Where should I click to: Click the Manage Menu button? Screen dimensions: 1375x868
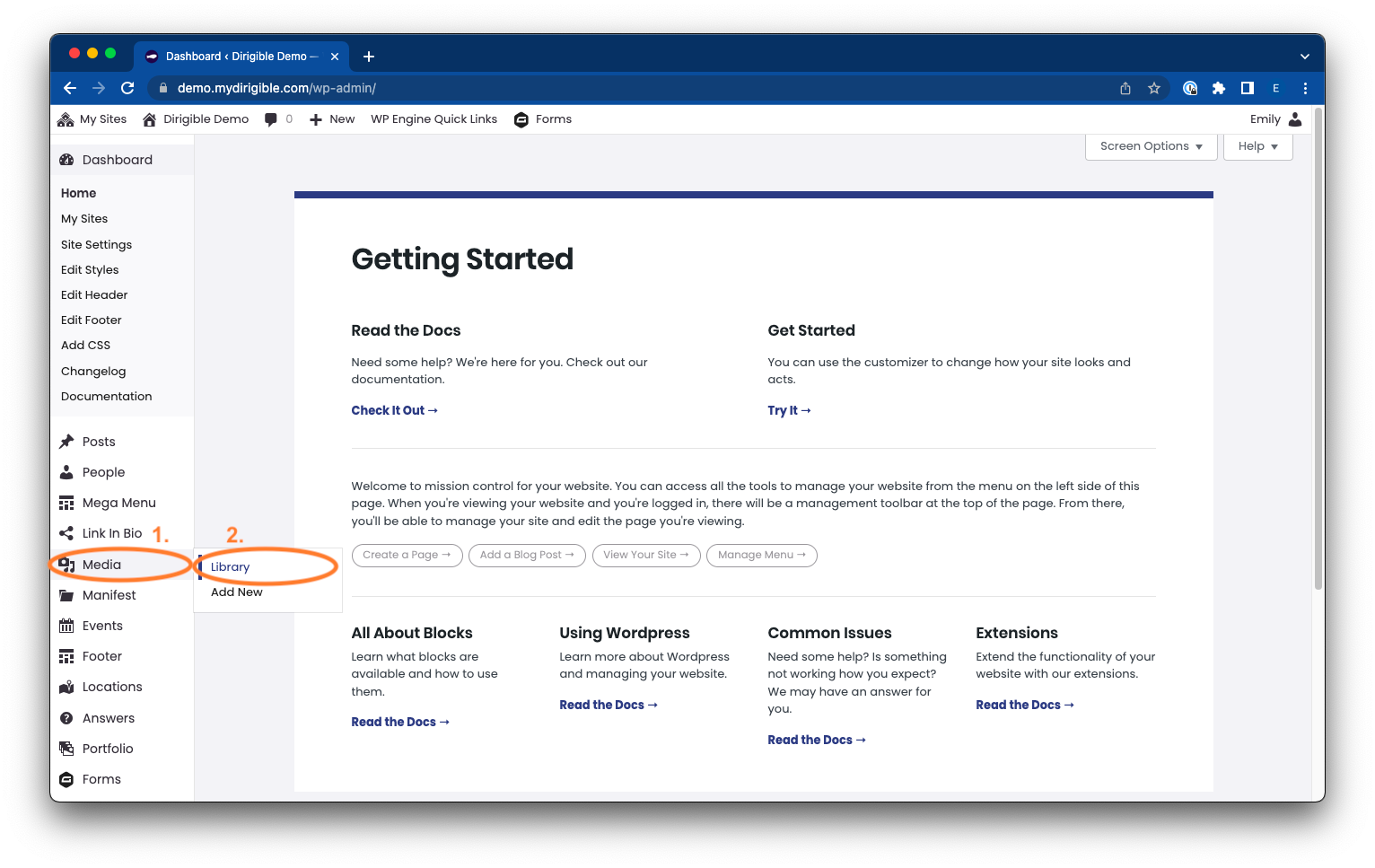[762, 555]
